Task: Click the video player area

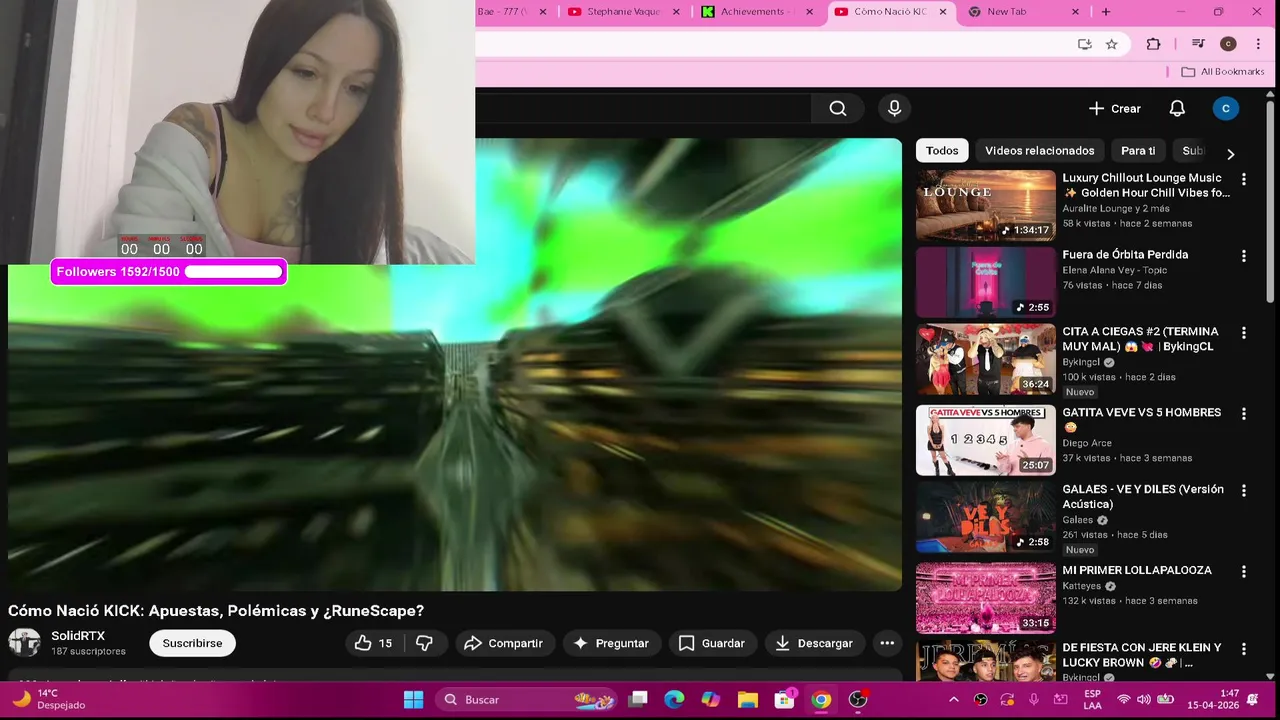Action: [x=455, y=364]
